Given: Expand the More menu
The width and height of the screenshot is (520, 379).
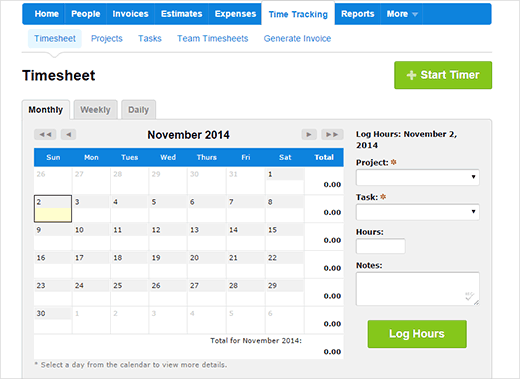Looking at the screenshot, I should 402,14.
